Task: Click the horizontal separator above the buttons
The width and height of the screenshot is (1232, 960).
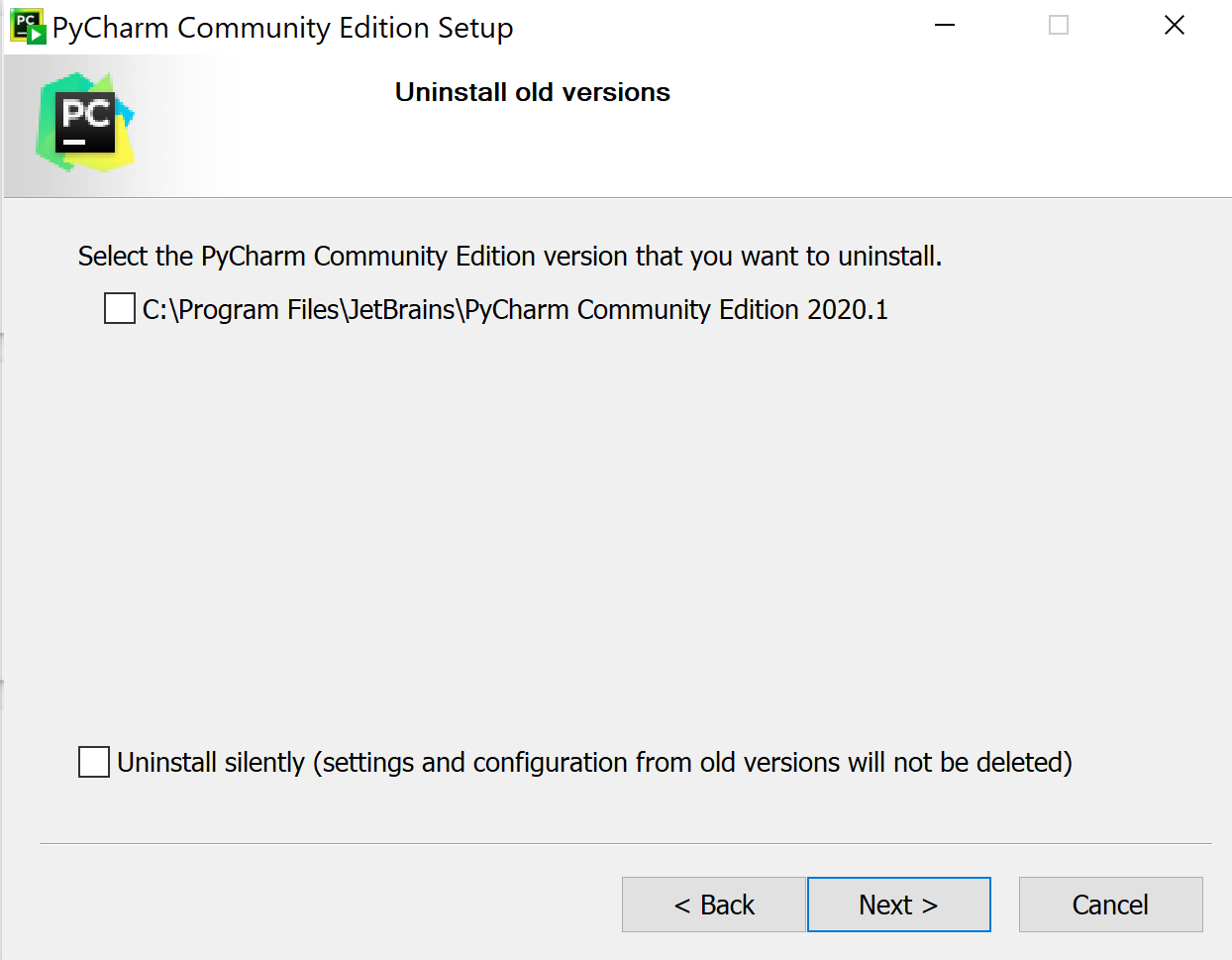Action: pyautogui.click(x=624, y=843)
